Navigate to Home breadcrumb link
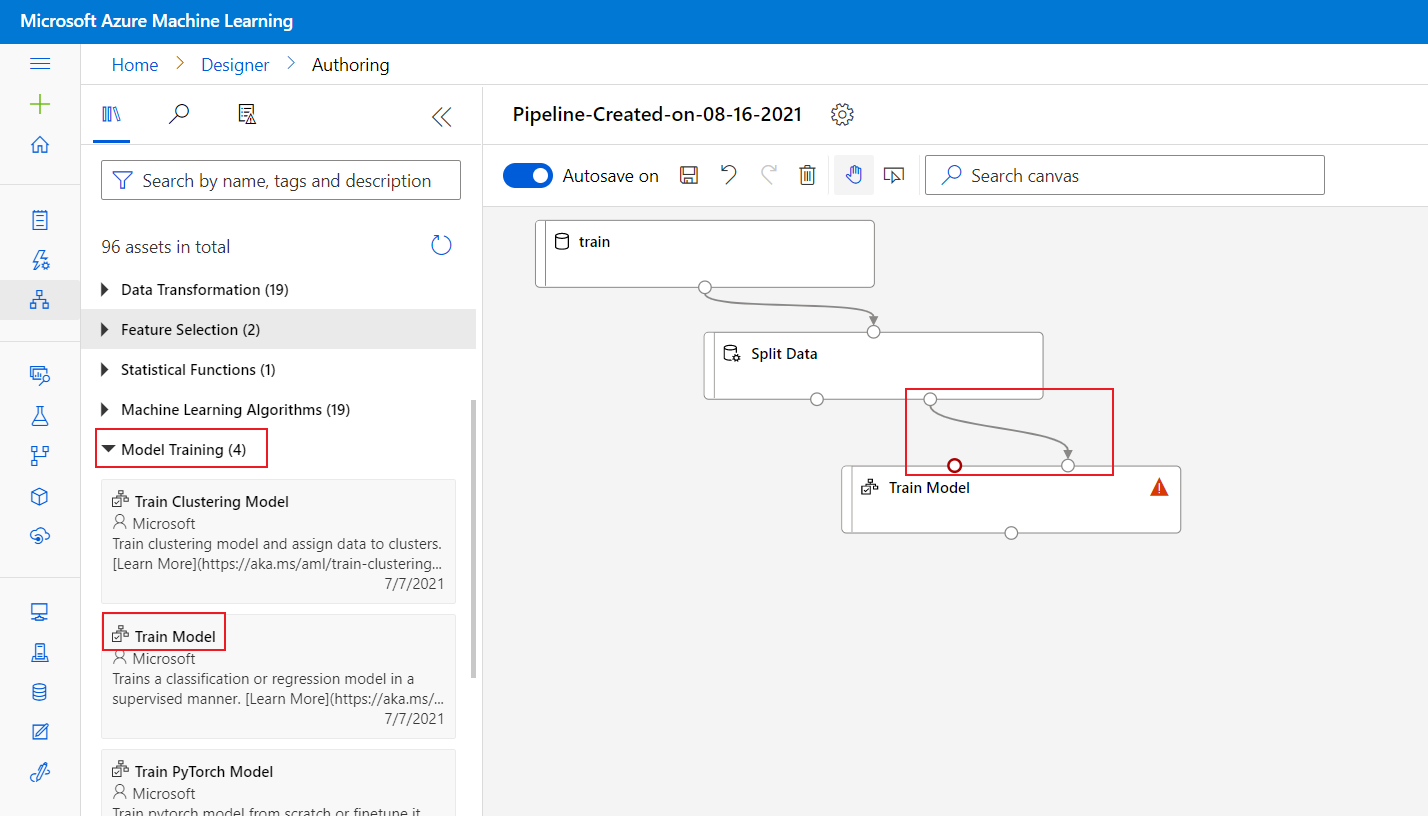Image resolution: width=1428 pixels, height=816 pixels. [x=135, y=64]
